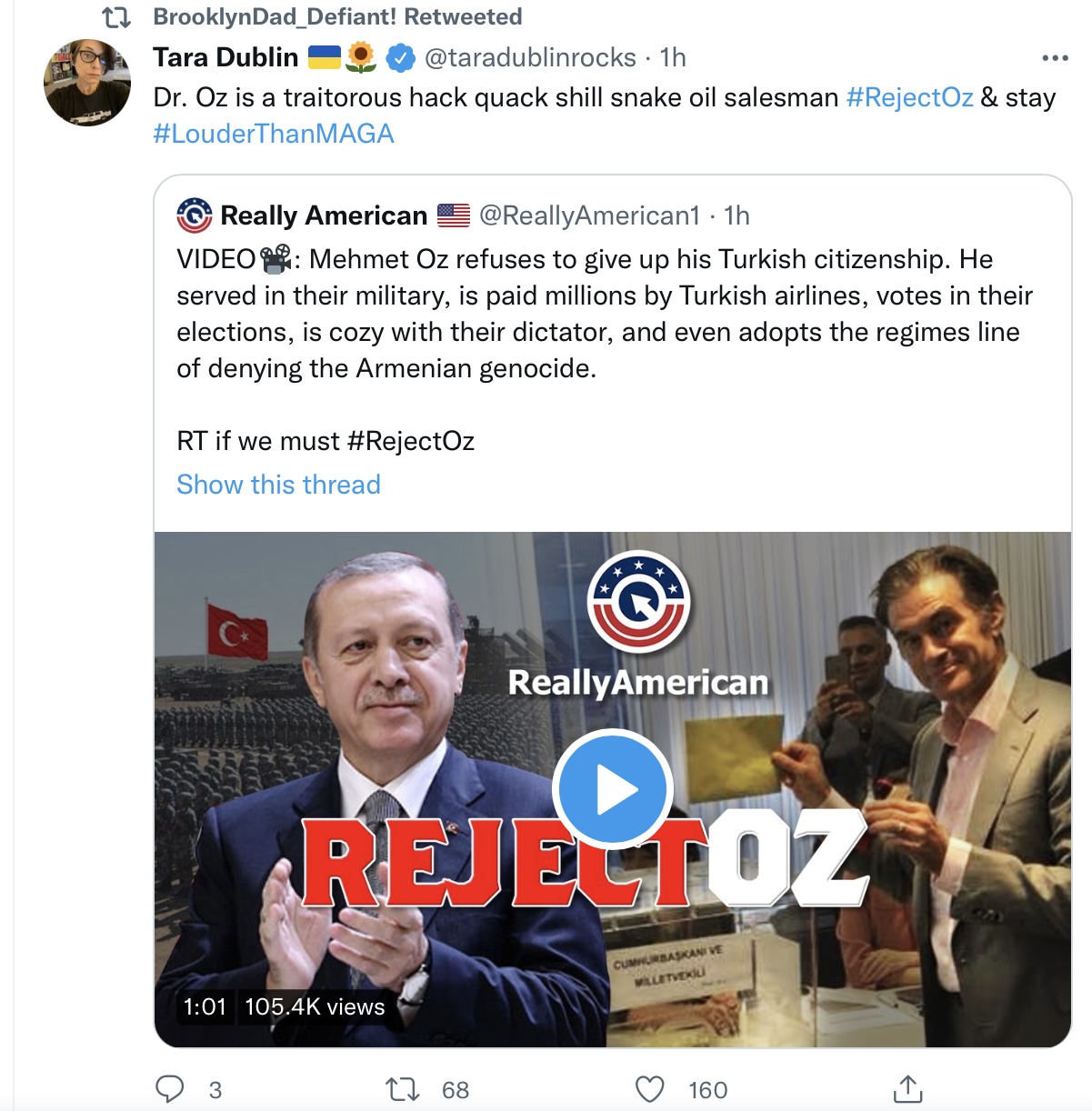Open BrooklynDad_Defiant! Retweeted label
Viewport: 1092px width, 1111px height.
point(337,16)
